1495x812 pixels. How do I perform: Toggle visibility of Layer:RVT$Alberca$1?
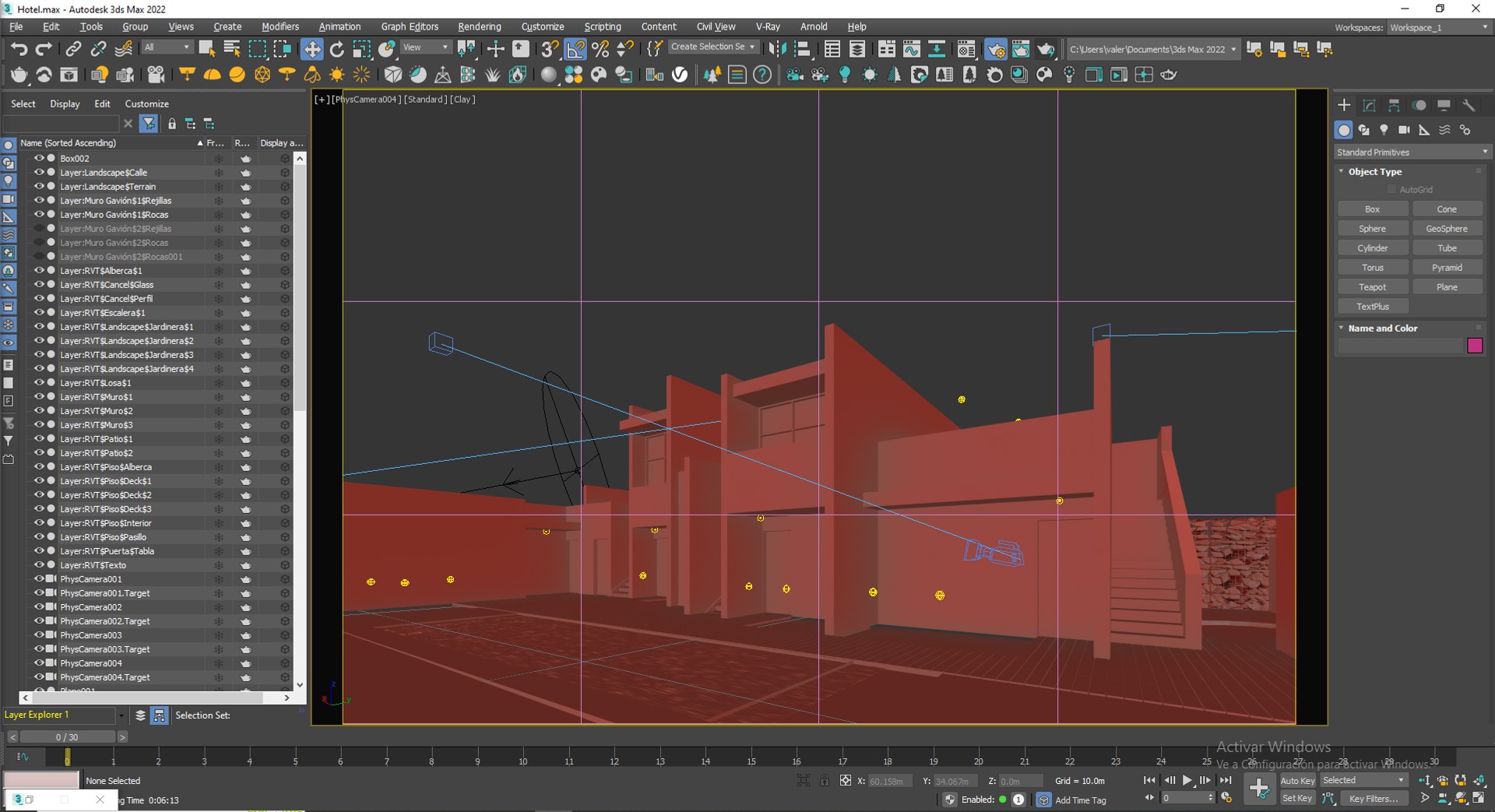click(38, 270)
